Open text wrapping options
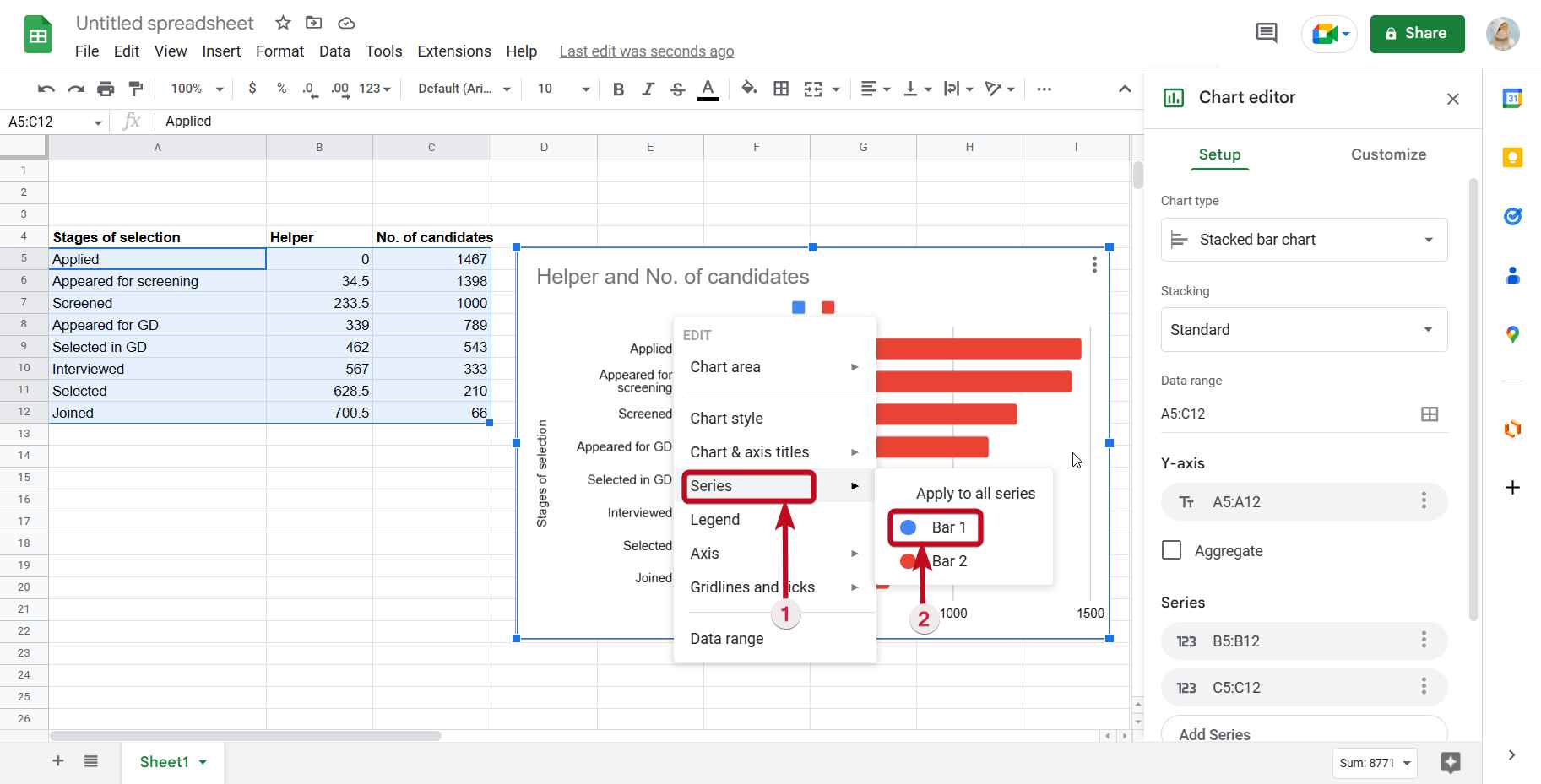 [958, 89]
